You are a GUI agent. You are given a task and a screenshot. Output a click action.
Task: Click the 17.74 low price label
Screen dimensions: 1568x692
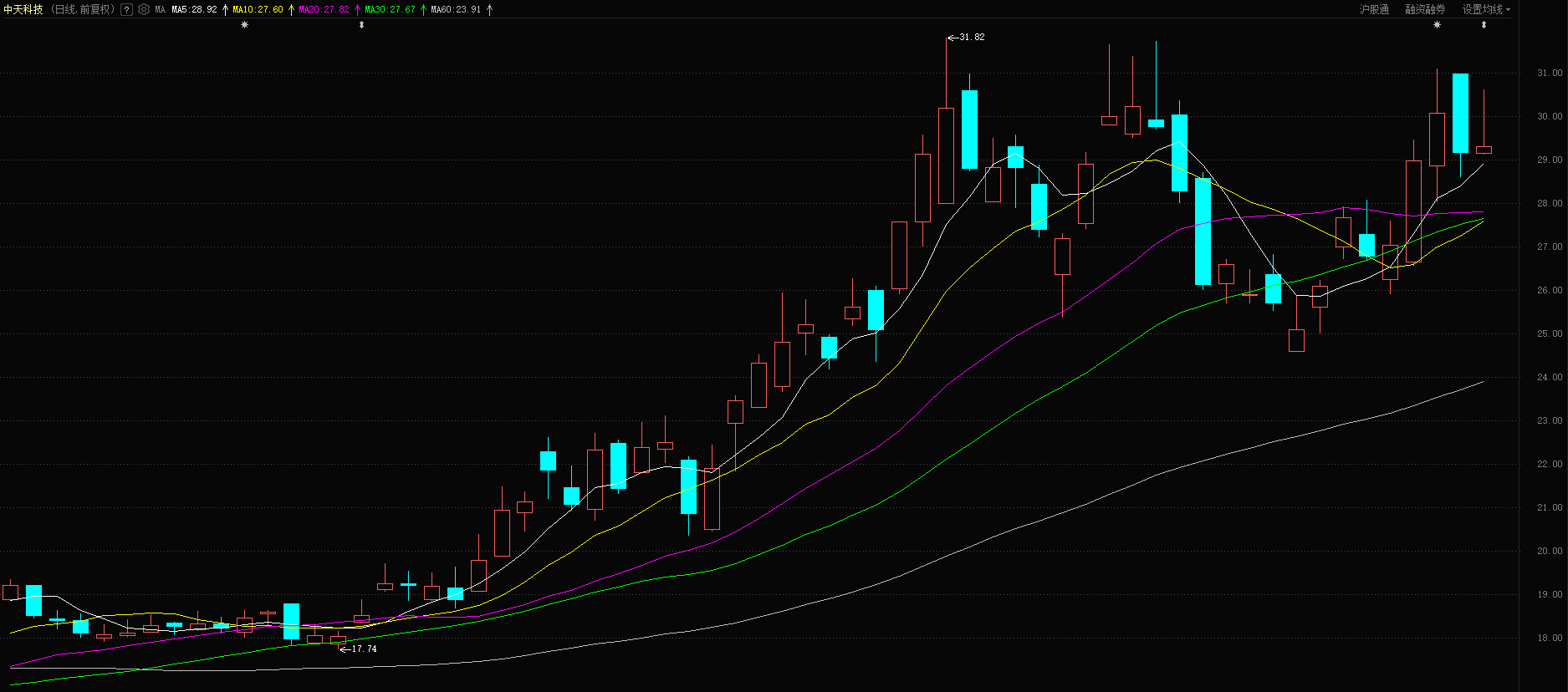pos(364,649)
